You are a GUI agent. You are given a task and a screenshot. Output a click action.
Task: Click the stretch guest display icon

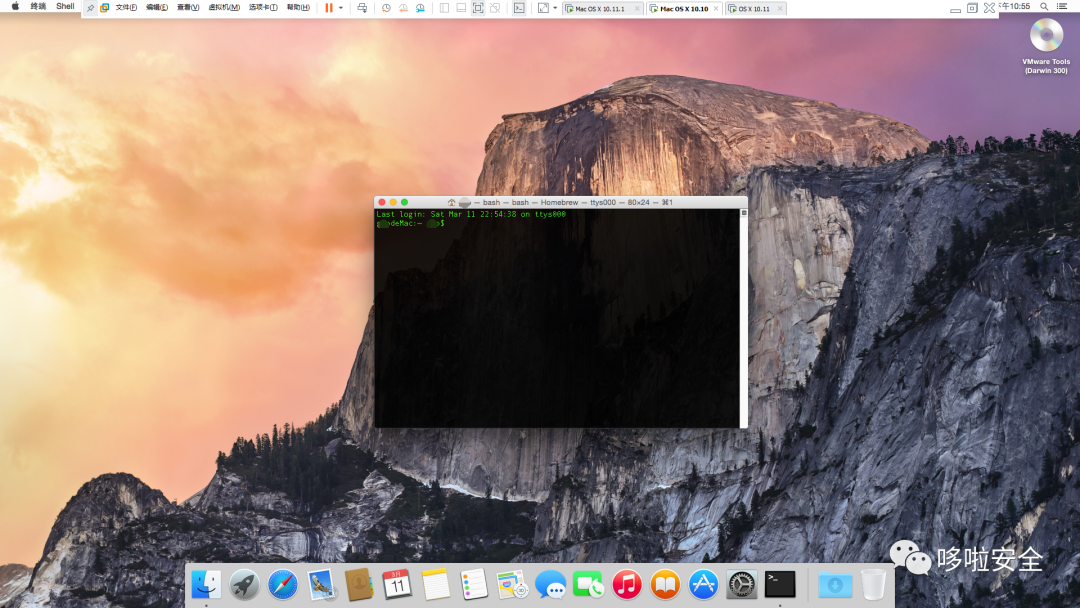[543, 8]
